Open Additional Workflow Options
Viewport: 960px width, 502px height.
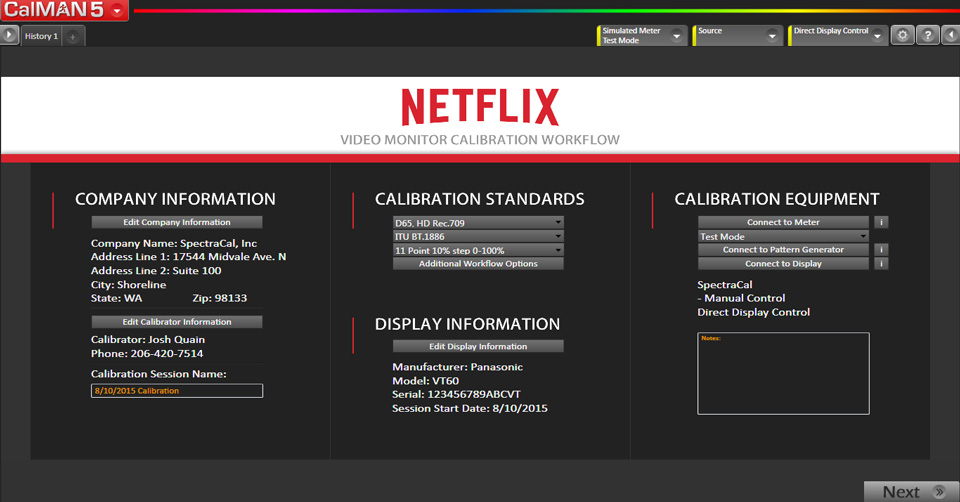click(478, 264)
